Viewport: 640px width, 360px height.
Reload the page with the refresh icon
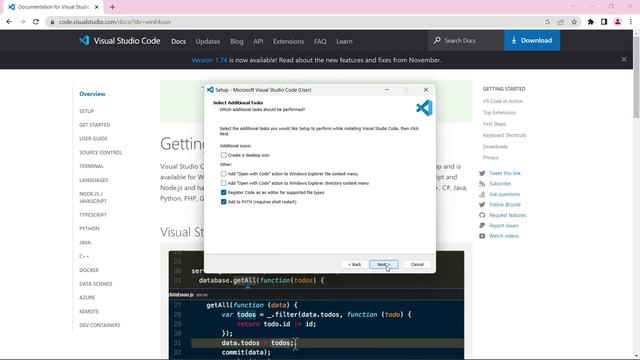36,22
